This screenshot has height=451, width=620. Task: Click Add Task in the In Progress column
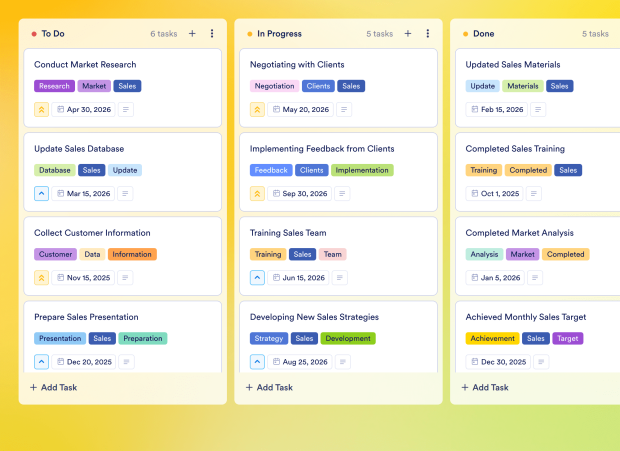[270, 387]
